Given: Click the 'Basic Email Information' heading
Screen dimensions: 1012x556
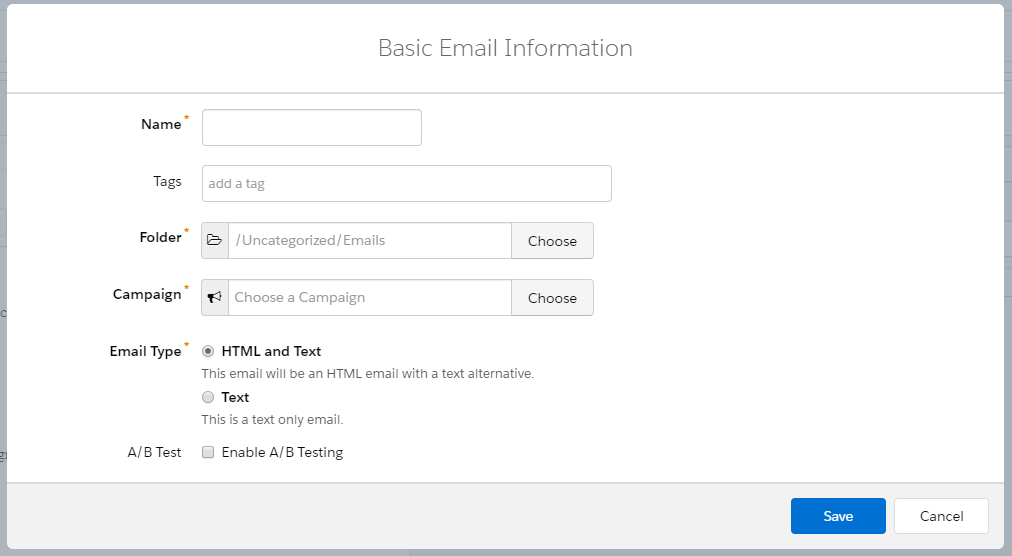Looking at the screenshot, I should (x=505, y=48).
